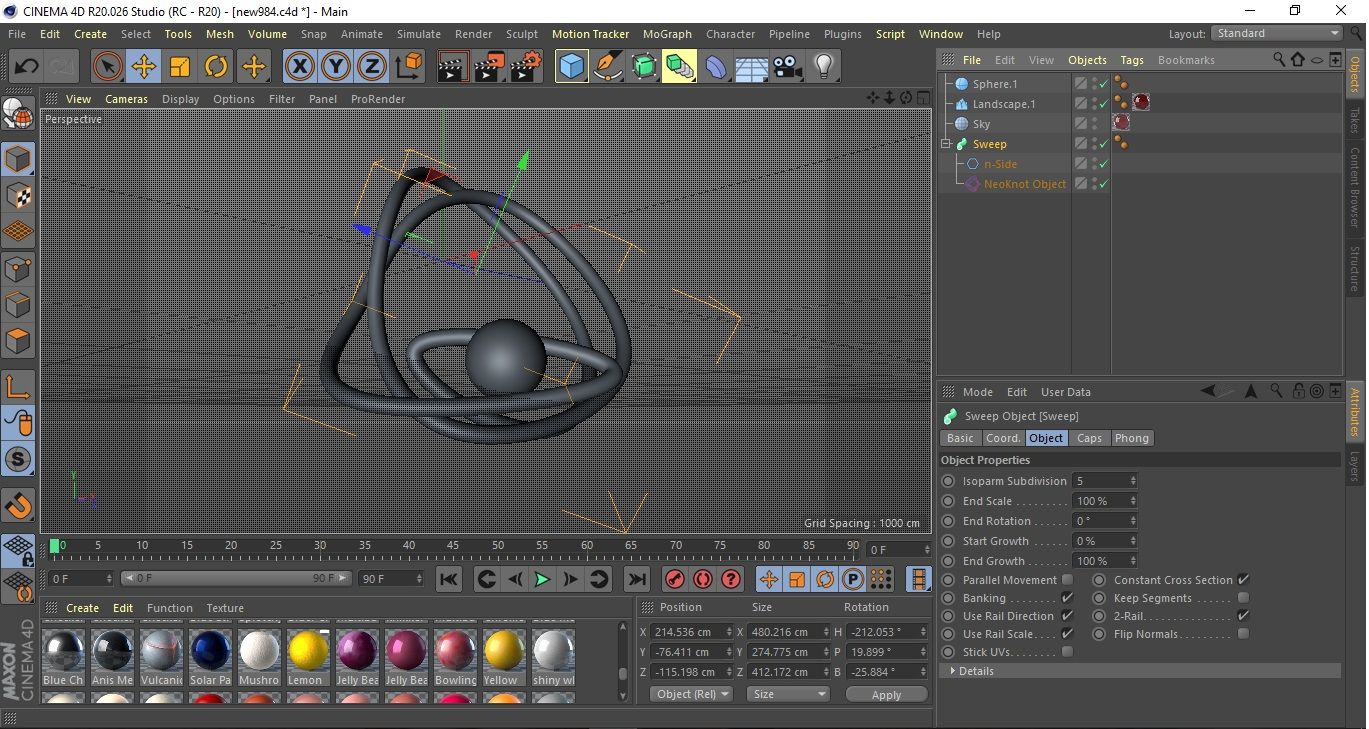Switch to Polygons mode
This screenshot has height=729, width=1369.
pyautogui.click(x=18, y=341)
